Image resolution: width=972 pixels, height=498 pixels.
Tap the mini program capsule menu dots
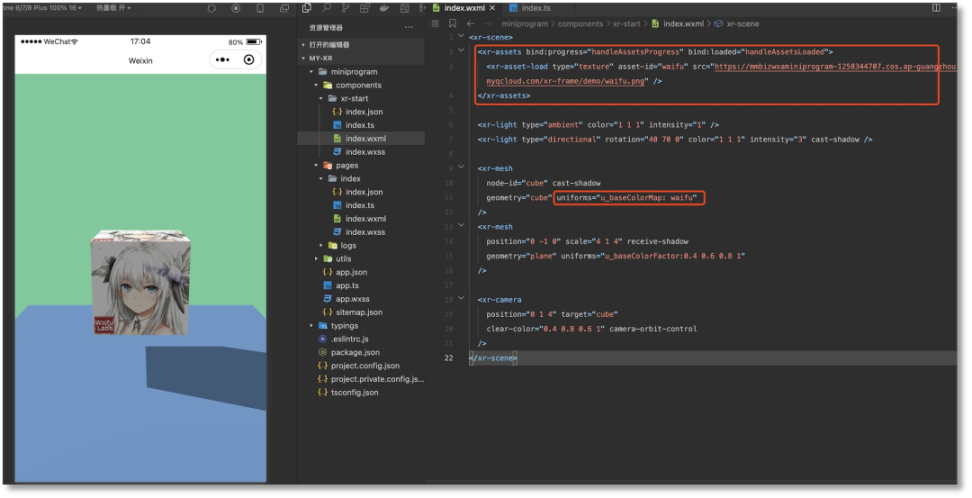tap(223, 60)
